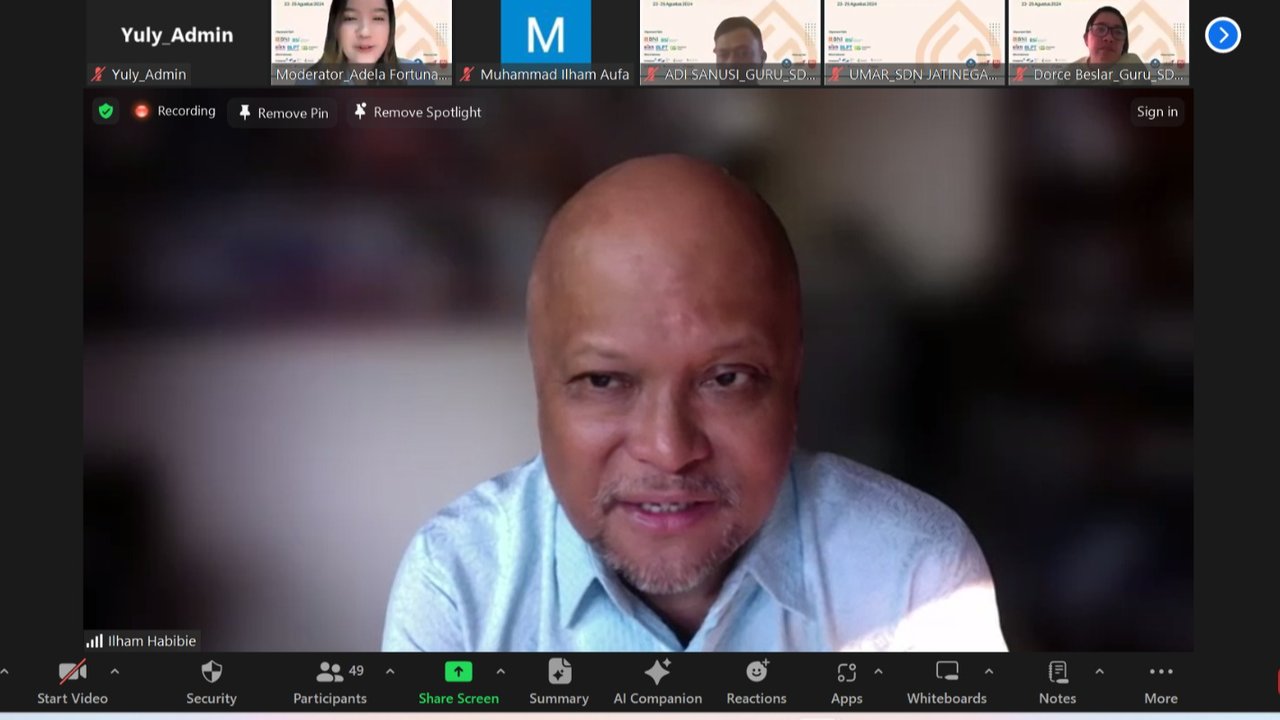Image resolution: width=1280 pixels, height=720 pixels.
Task: Open the Reactions picker
Action: click(756, 682)
